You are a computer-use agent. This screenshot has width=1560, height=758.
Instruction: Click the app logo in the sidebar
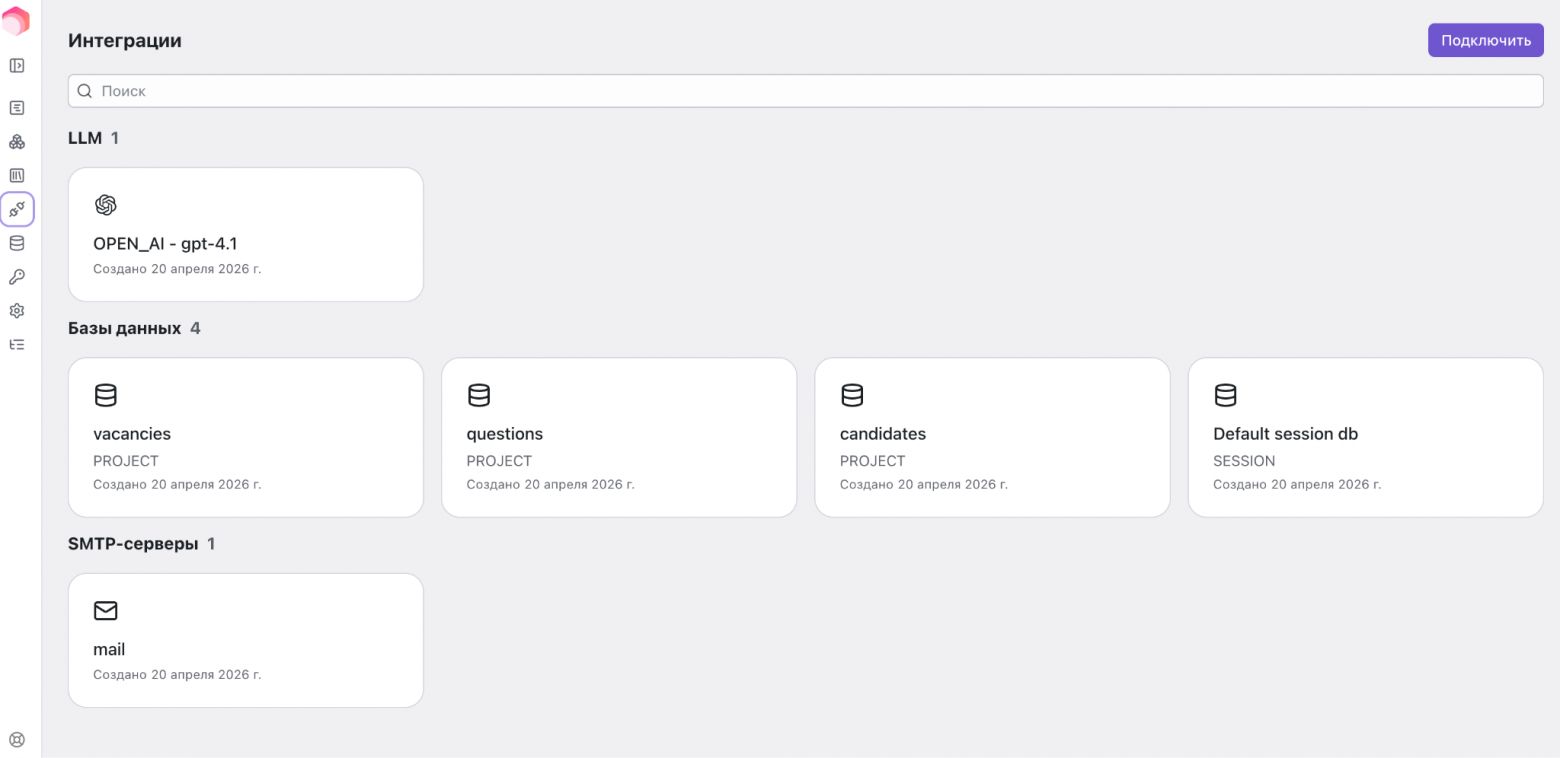(16, 22)
